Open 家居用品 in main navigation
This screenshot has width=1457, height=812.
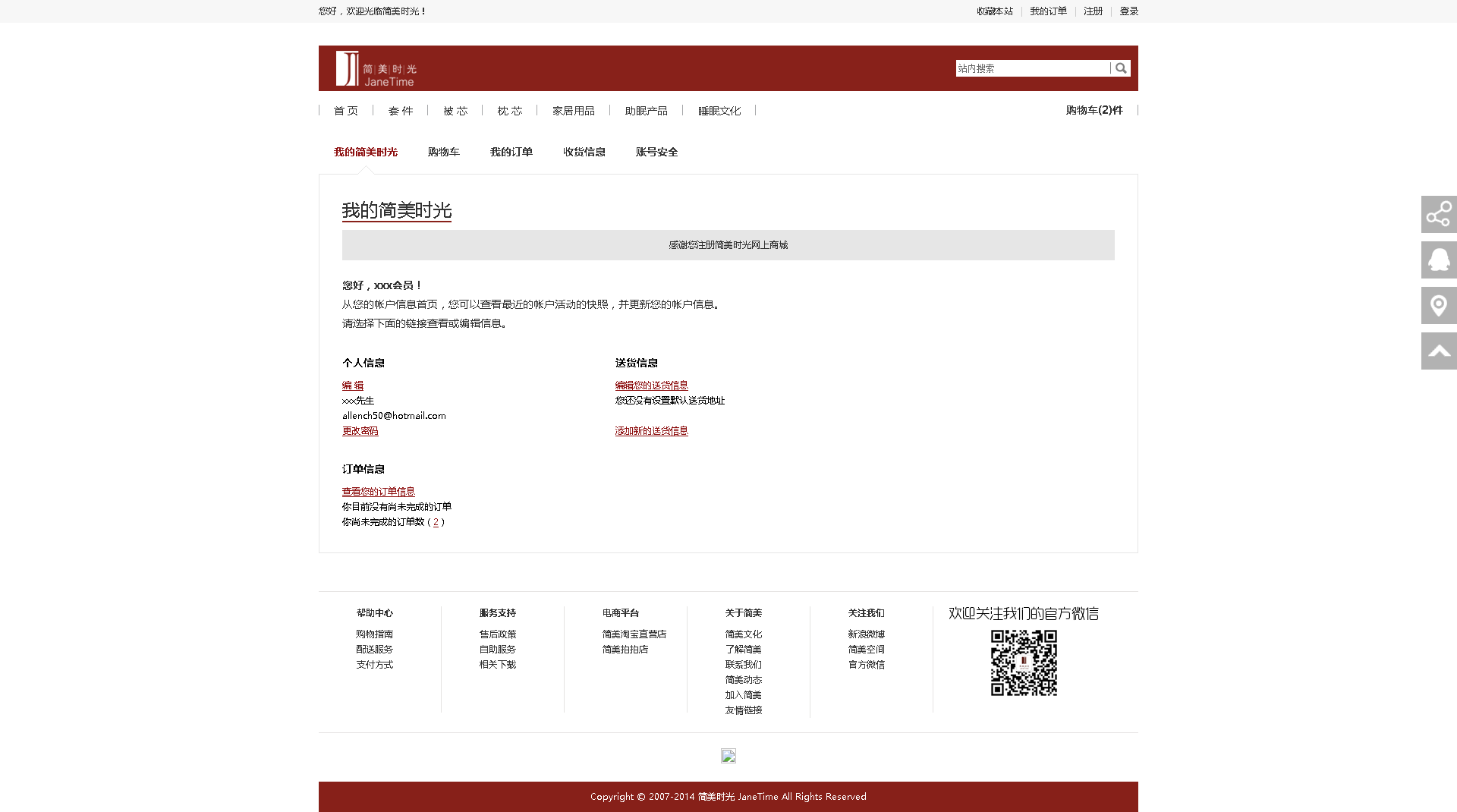coord(573,111)
